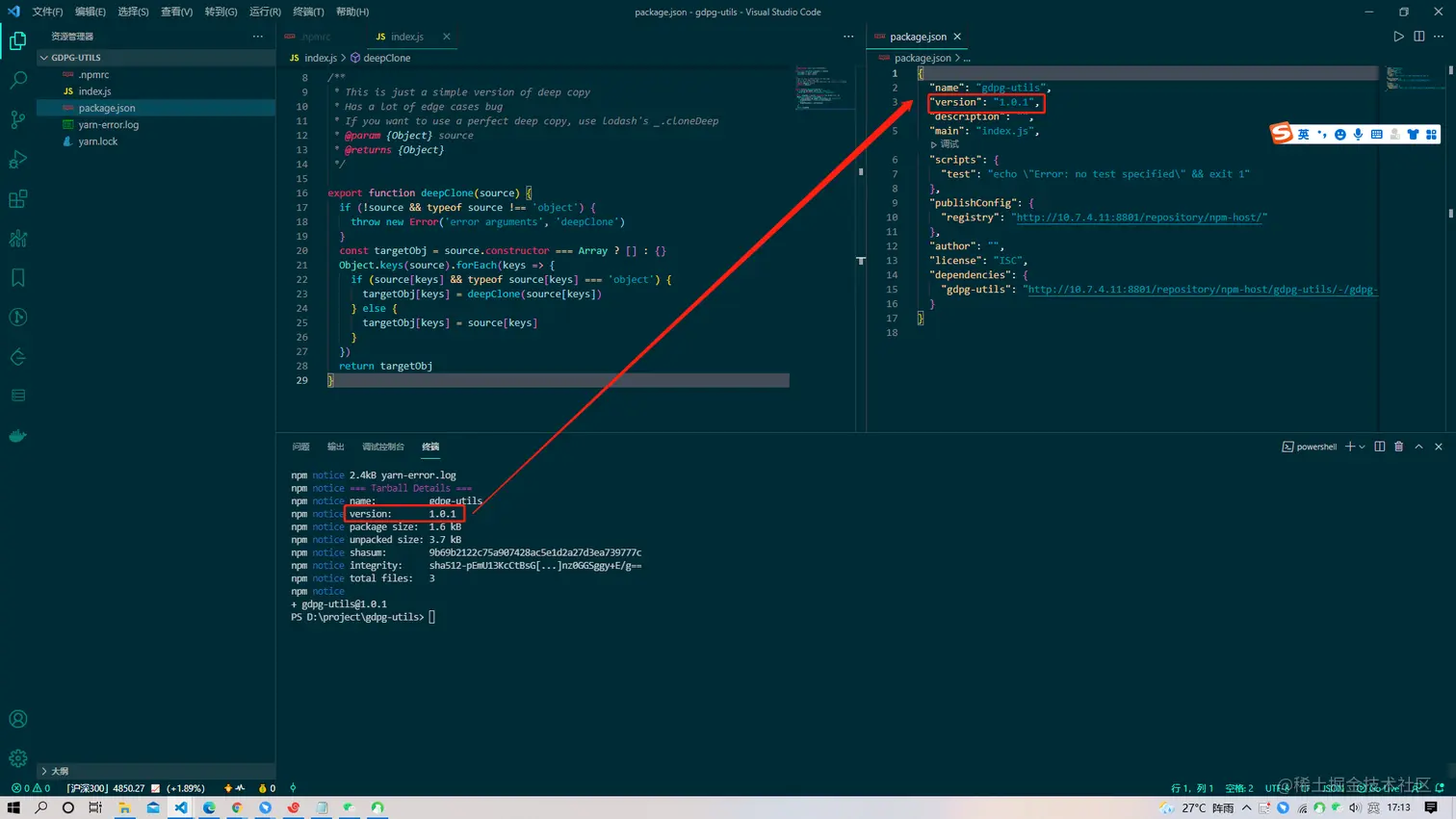Open Manage gear settings icon

tap(17, 758)
